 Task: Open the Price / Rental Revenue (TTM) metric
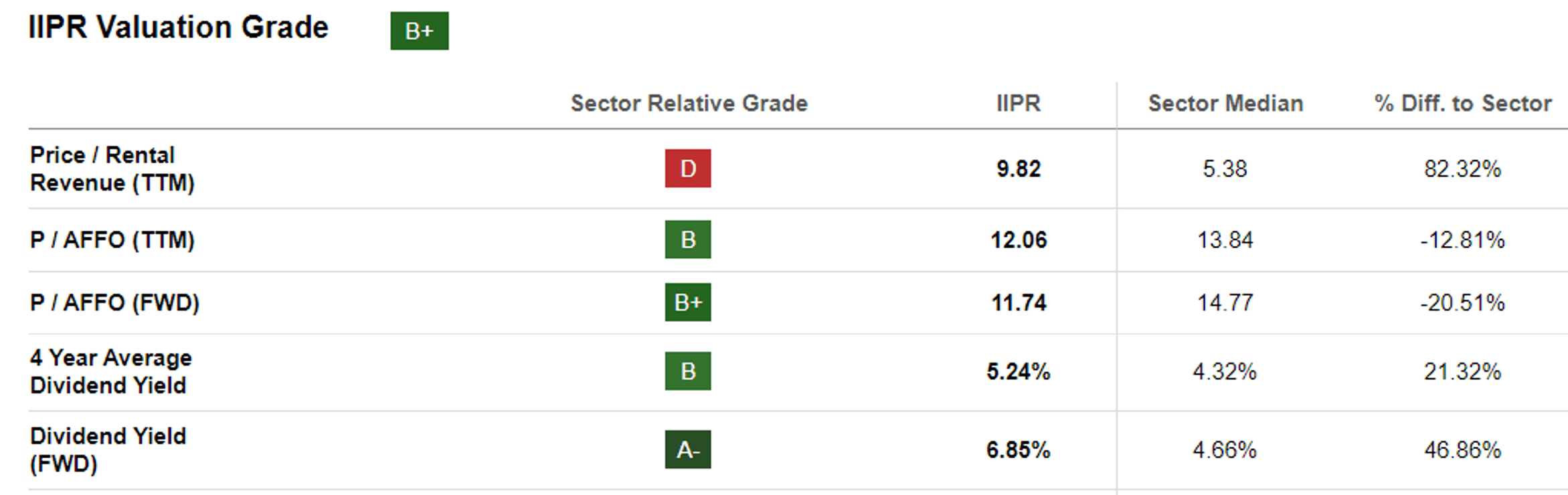[x=112, y=169]
